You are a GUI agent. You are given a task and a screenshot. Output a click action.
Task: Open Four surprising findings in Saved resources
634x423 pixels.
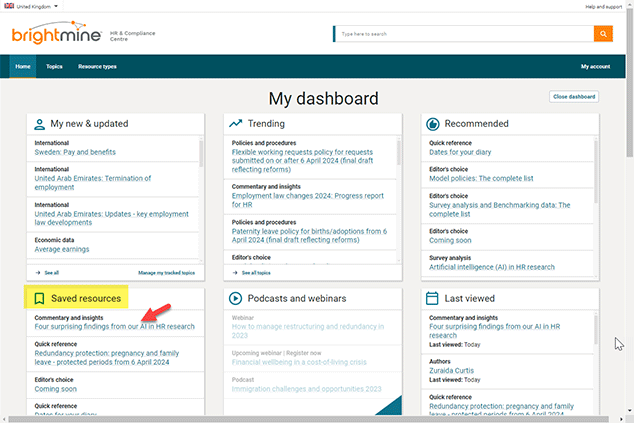[114, 326]
